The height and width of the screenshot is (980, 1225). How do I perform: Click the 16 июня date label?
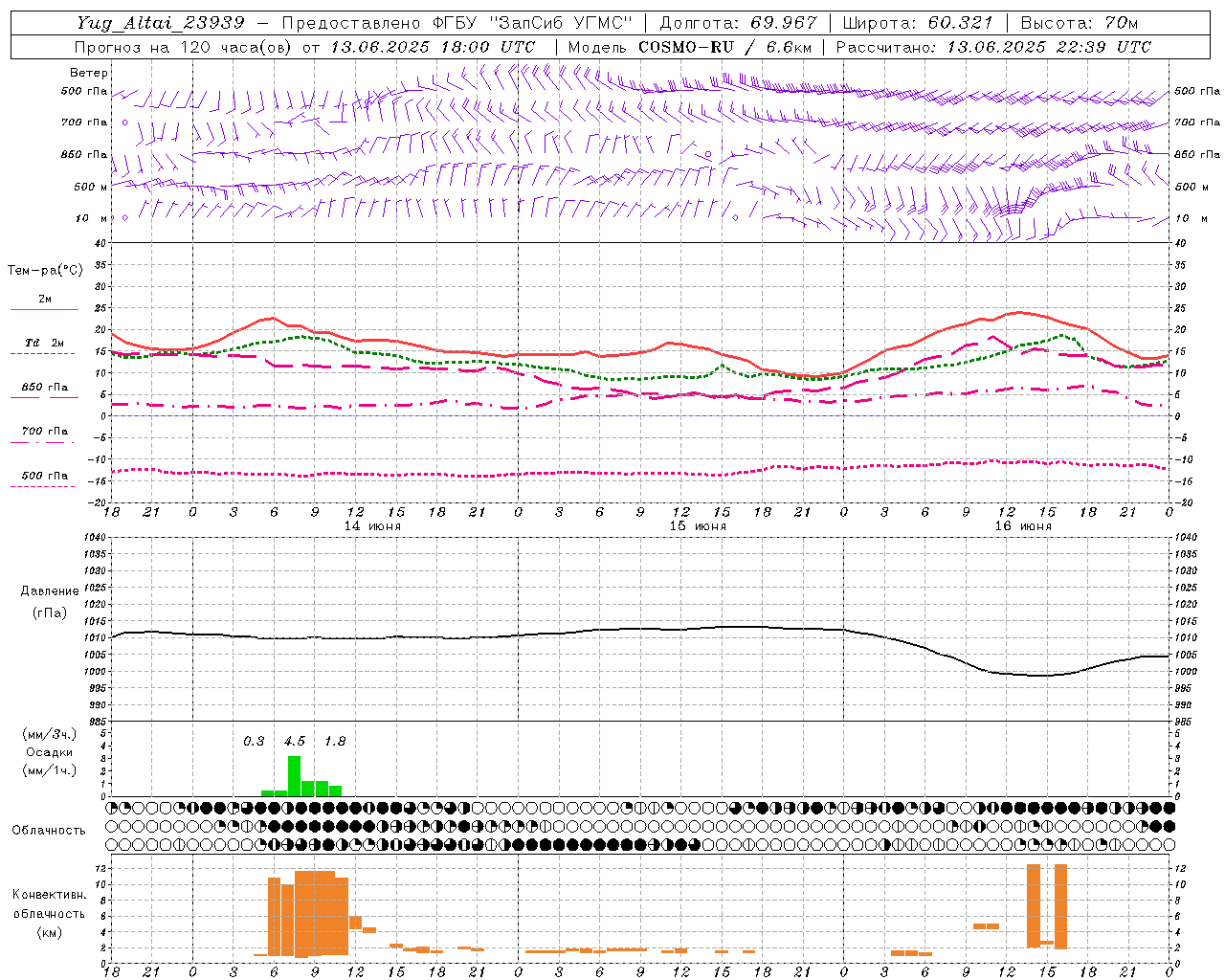coord(1023,526)
